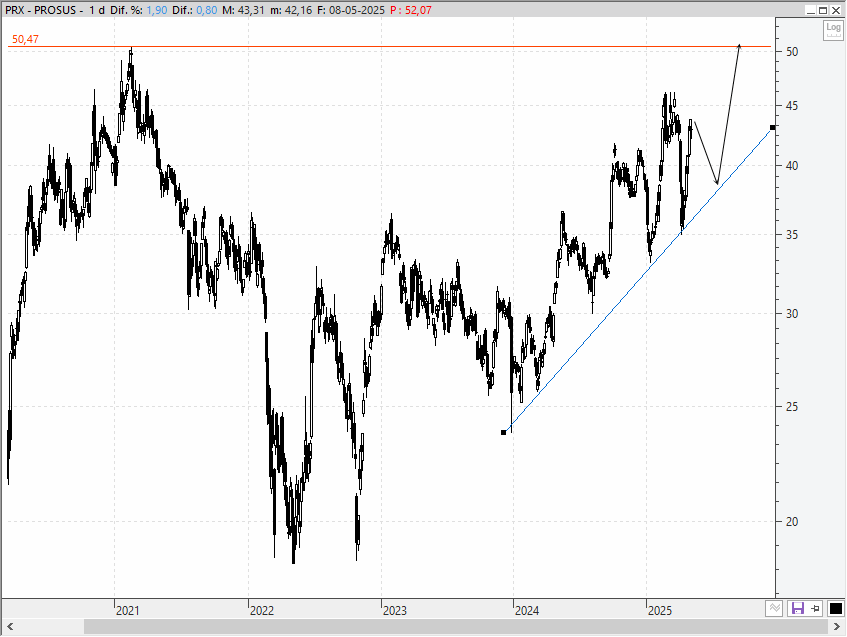Click the 25 price axis label

pyautogui.click(x=792, y=407)
